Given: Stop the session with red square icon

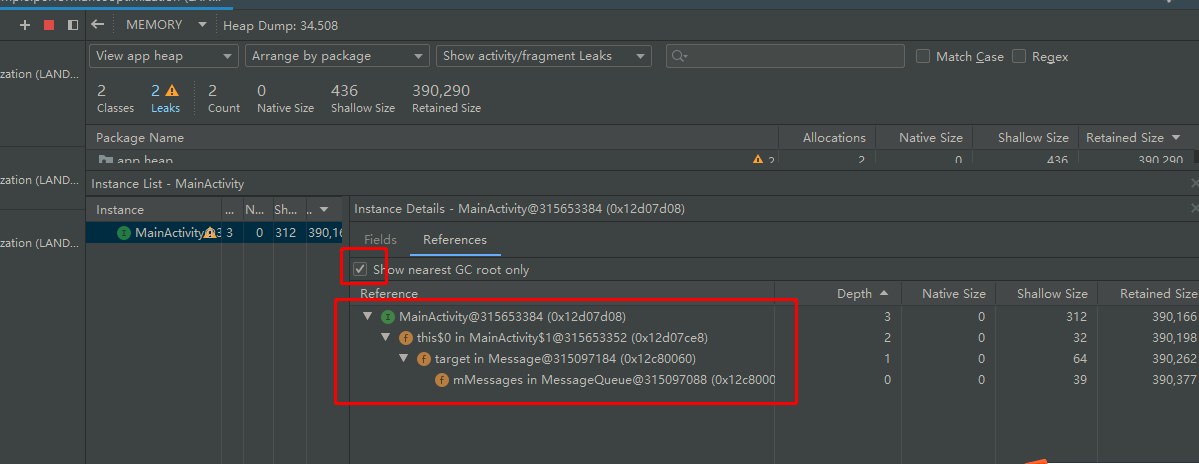Looking at the screenshot, I should (x=49, y=25).
